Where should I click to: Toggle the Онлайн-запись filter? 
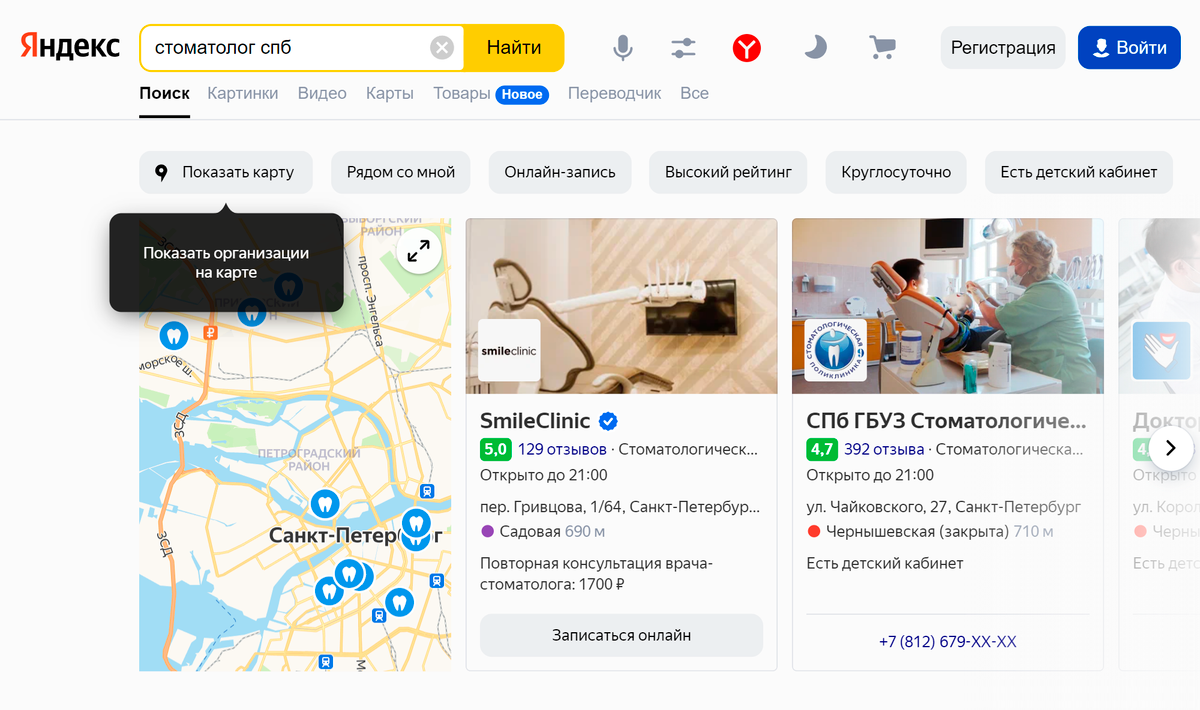(x=560, y=172)
